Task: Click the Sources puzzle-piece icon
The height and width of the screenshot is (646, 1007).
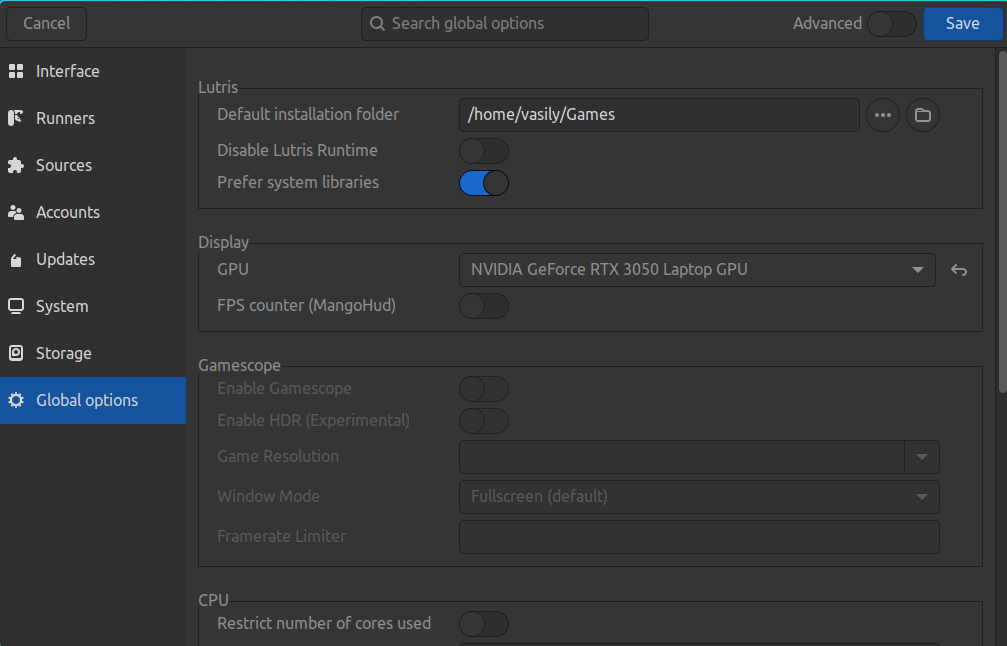Action: click(16, 165)
